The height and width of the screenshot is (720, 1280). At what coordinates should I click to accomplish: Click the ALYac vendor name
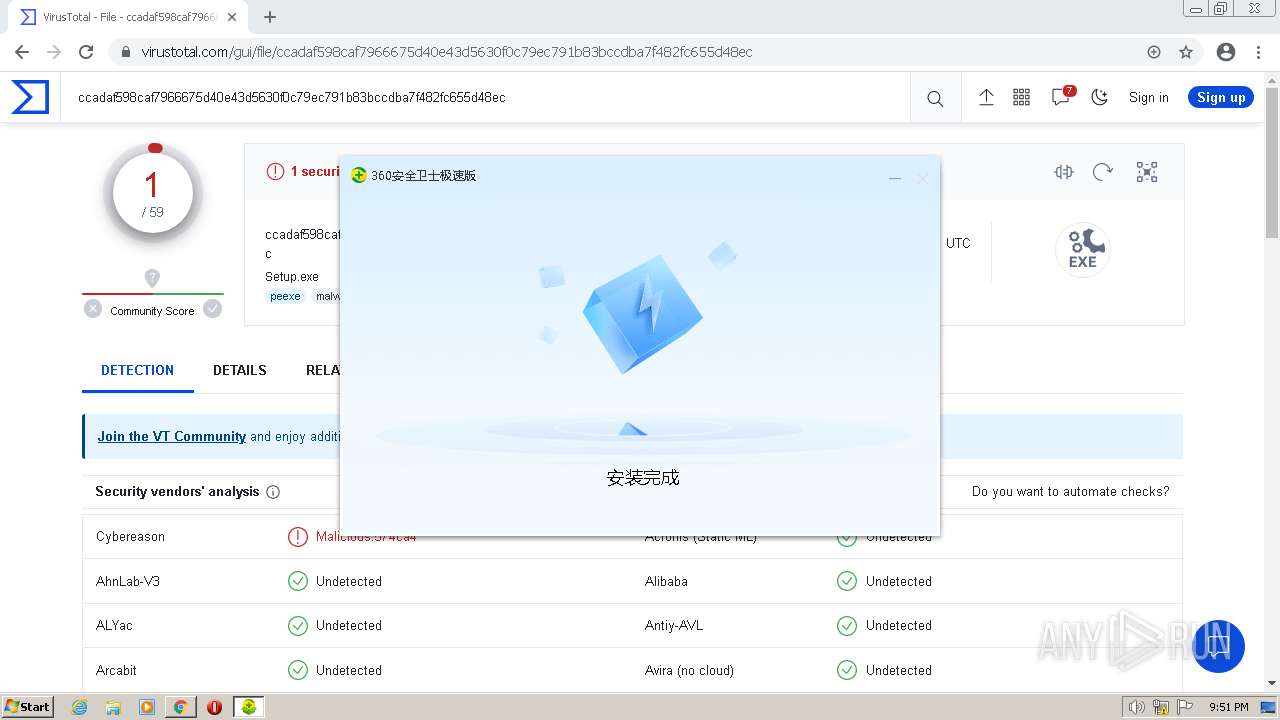pyautogui.click(x=114, y=625)
